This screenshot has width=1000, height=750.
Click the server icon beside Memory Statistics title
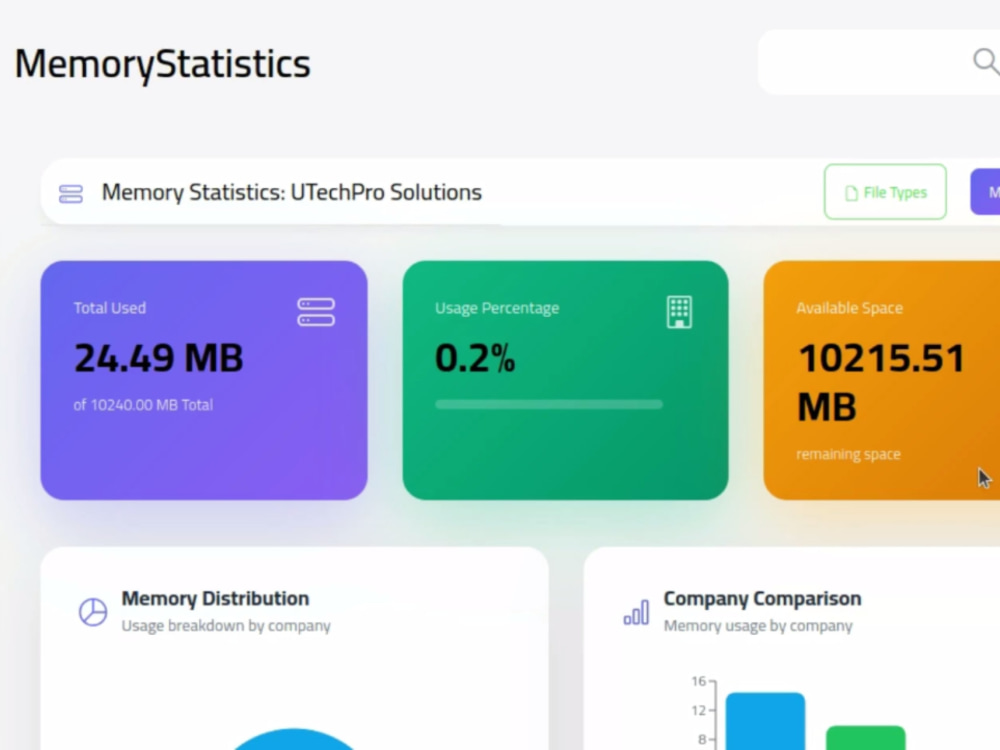[x=71, y=194]
